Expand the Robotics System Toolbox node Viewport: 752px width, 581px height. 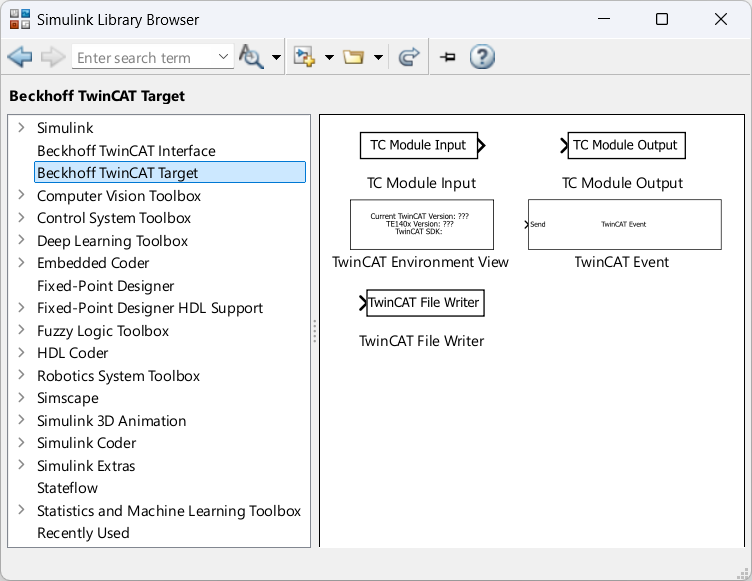click(x=21, y=375)
